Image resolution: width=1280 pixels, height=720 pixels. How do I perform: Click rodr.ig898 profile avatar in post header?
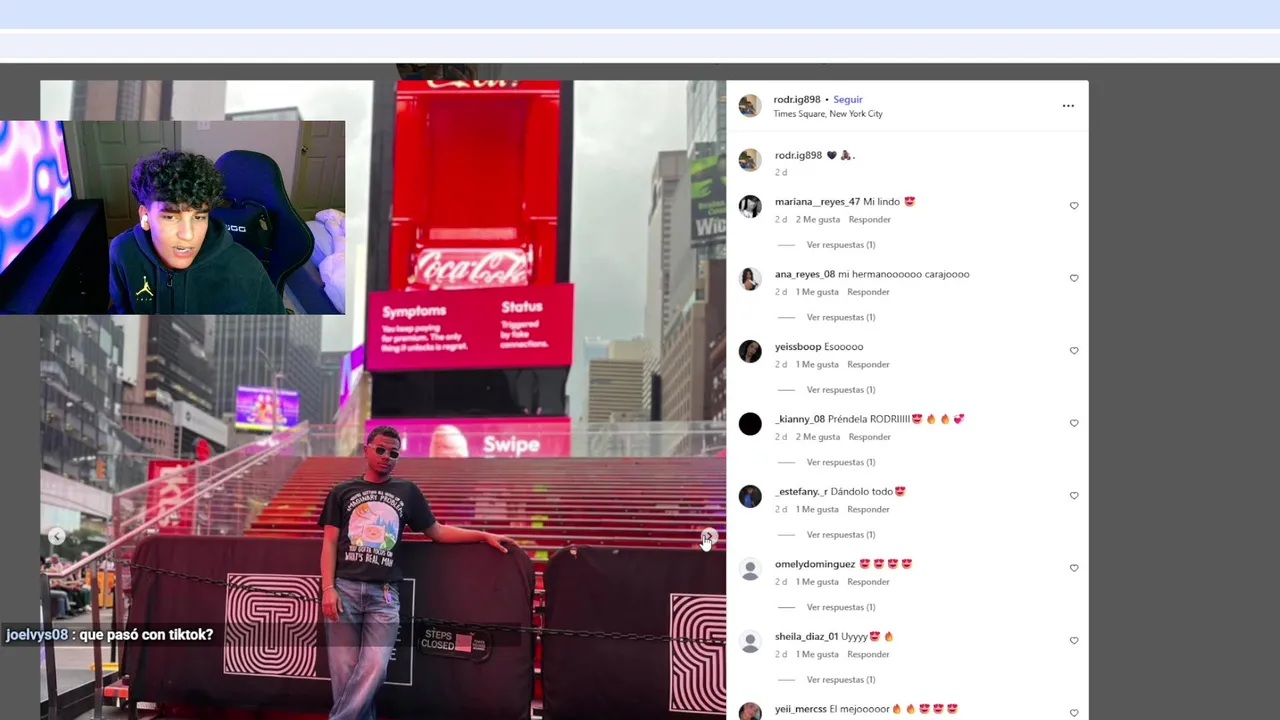[x=750, y=106]
